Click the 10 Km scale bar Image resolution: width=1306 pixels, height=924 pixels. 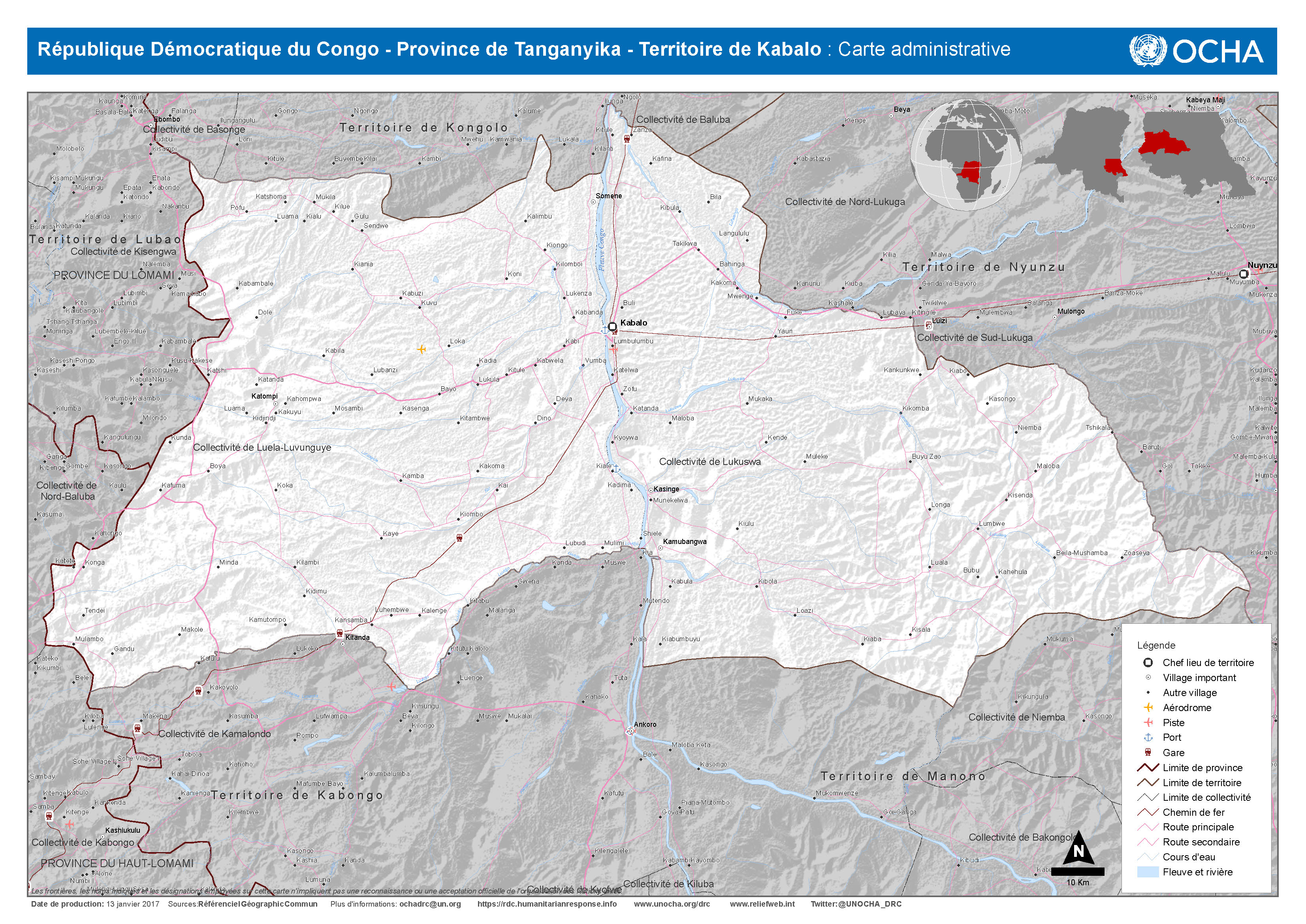point(1077,871)
